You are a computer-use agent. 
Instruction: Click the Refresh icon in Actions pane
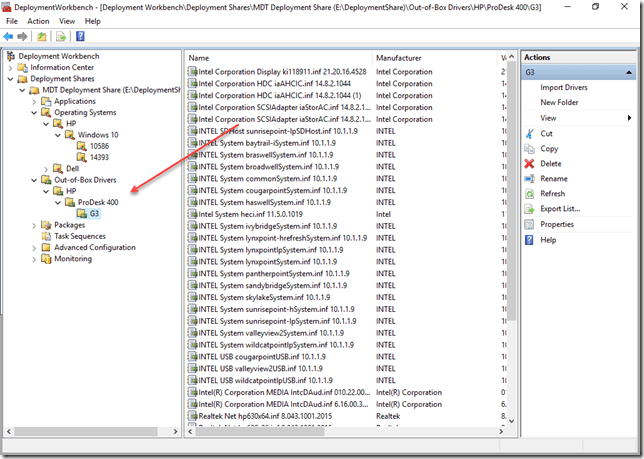(x=529, y=193)
